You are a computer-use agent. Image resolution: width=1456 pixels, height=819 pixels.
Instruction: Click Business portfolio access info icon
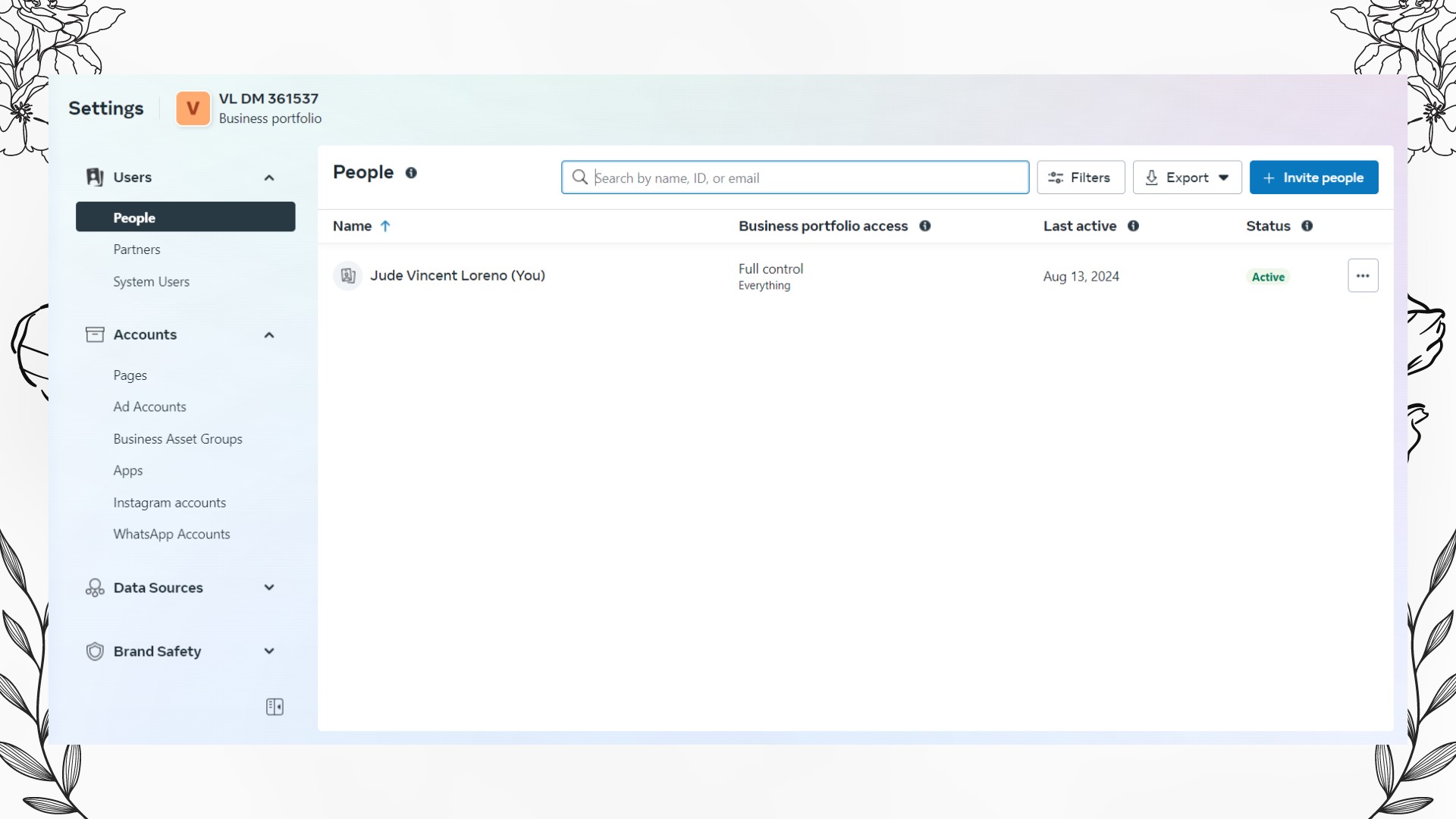click(925, 226)
